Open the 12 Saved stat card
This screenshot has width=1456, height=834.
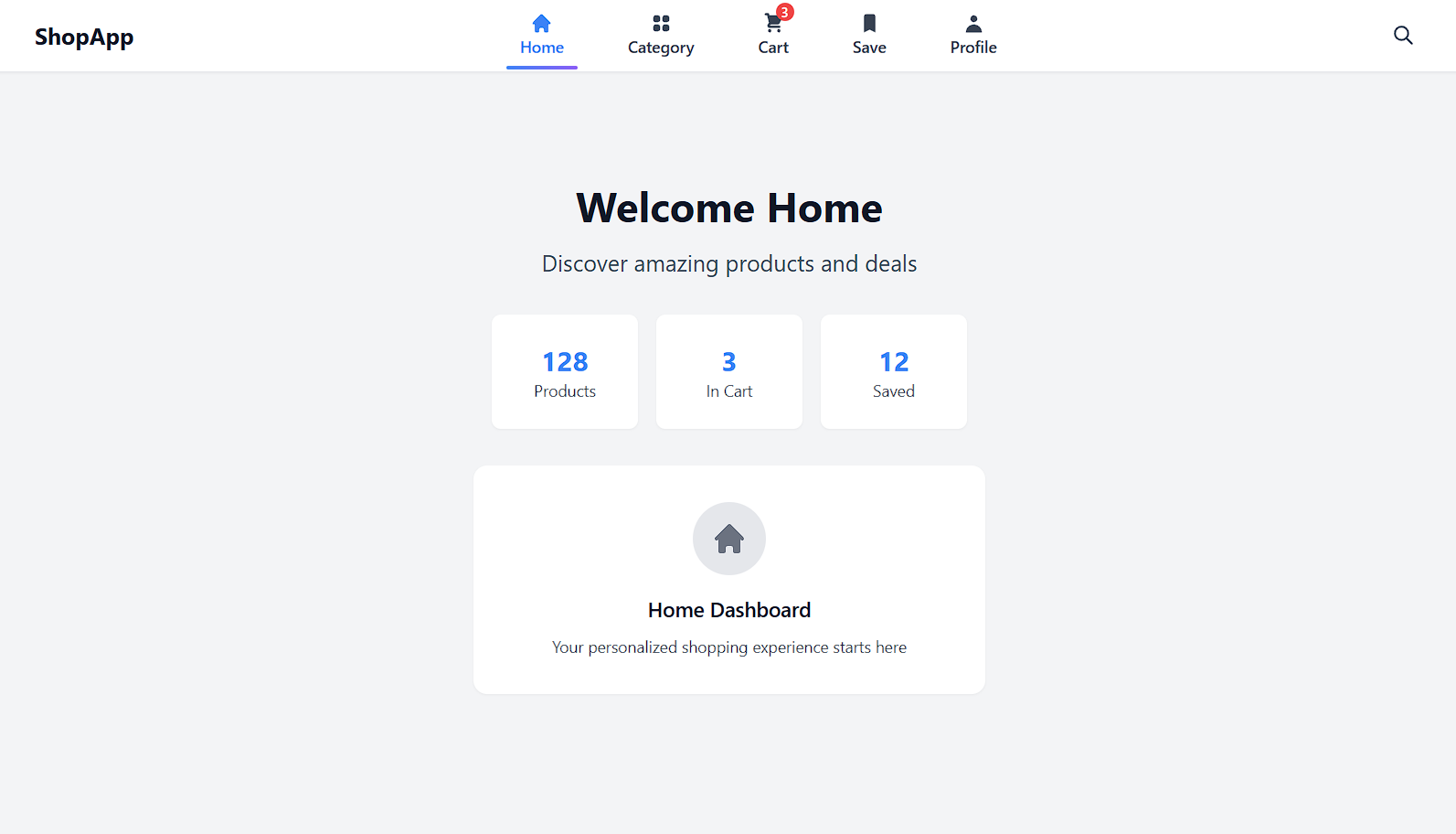[x=893, y=372]
